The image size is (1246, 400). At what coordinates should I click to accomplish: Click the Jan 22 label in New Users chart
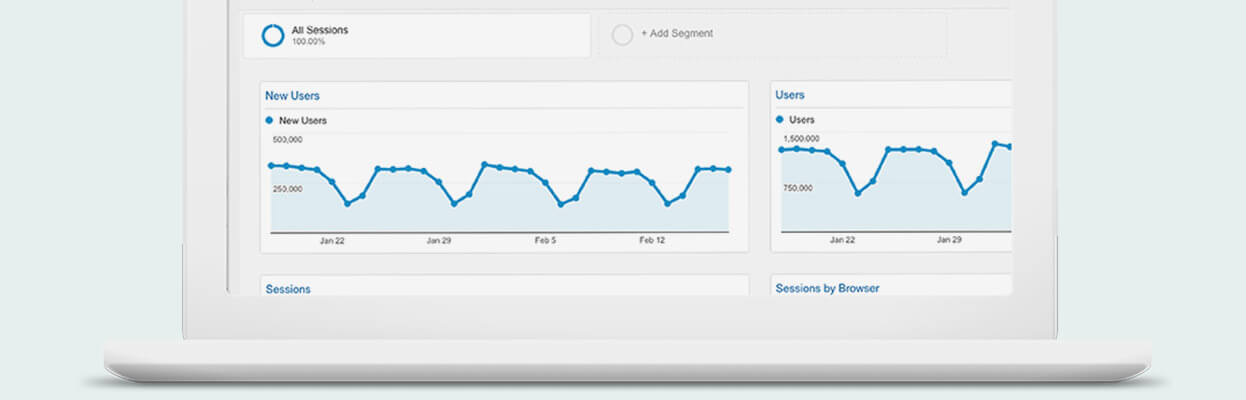pos(332,241)
